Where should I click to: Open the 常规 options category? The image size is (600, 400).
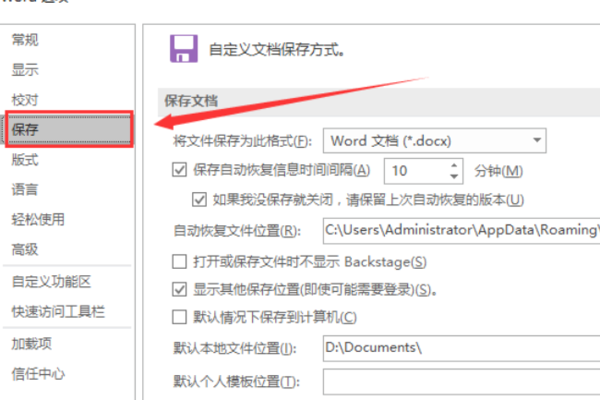click(25, 40)
